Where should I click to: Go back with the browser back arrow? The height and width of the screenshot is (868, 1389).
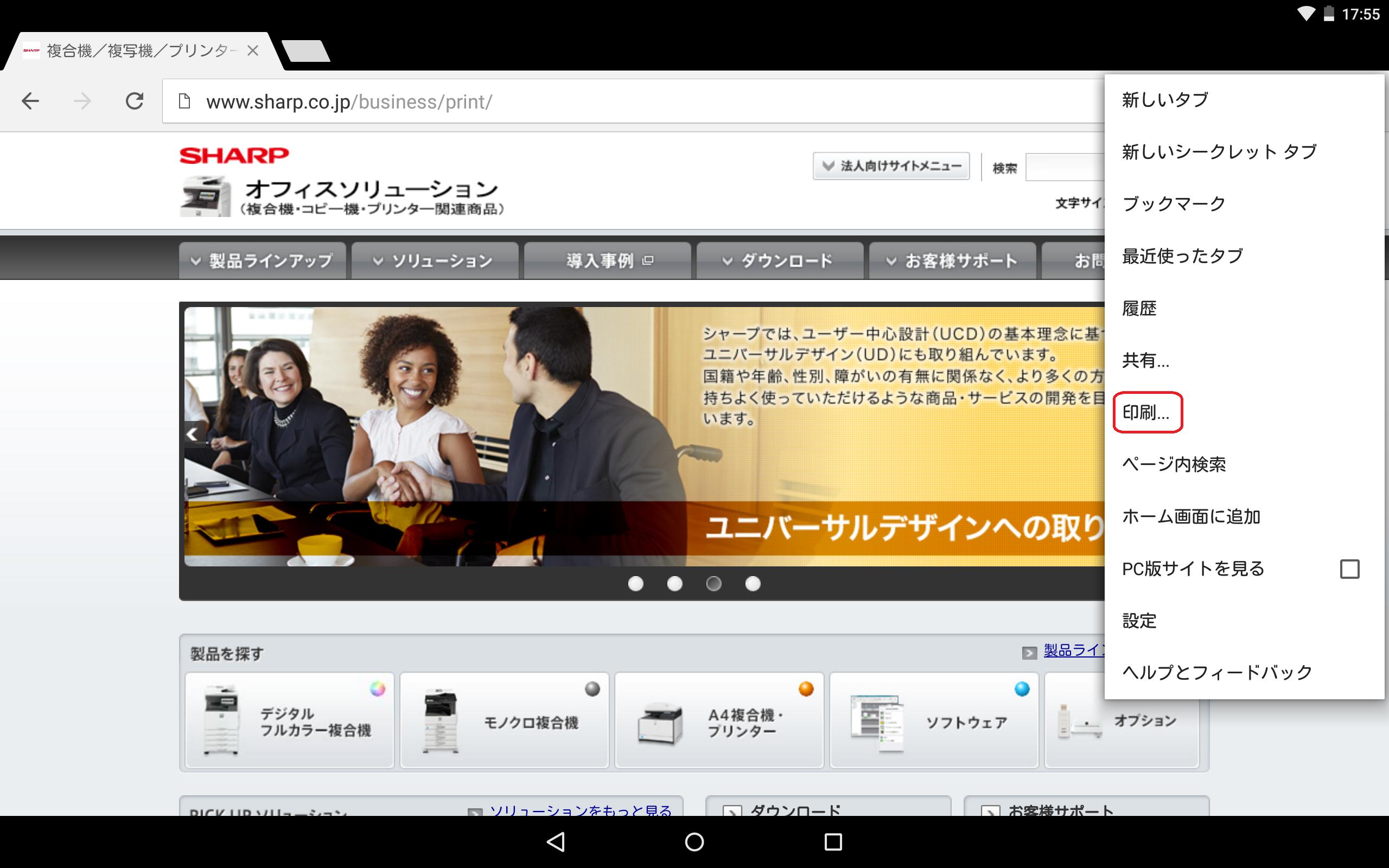(x=30, y=101)
